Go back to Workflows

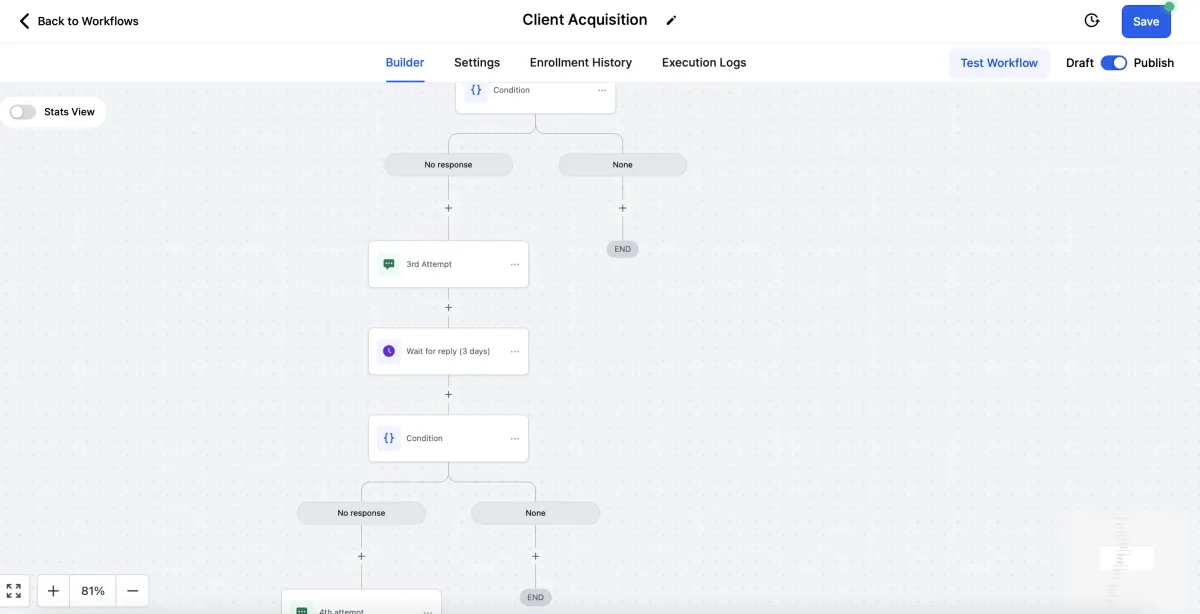pyautogui.click(x=78, y=21)
